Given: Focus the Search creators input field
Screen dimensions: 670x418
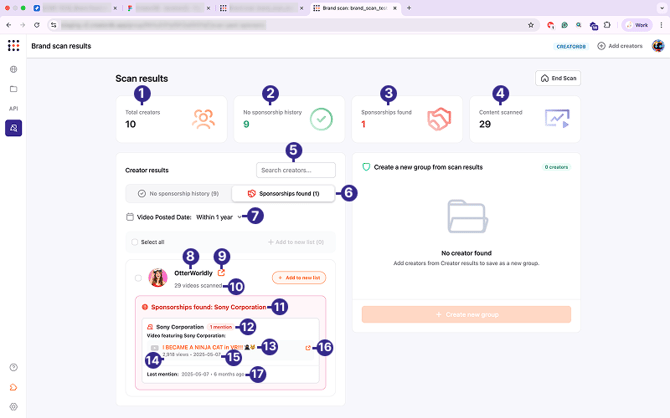Looking at the screenshot, I should point(296,170).
